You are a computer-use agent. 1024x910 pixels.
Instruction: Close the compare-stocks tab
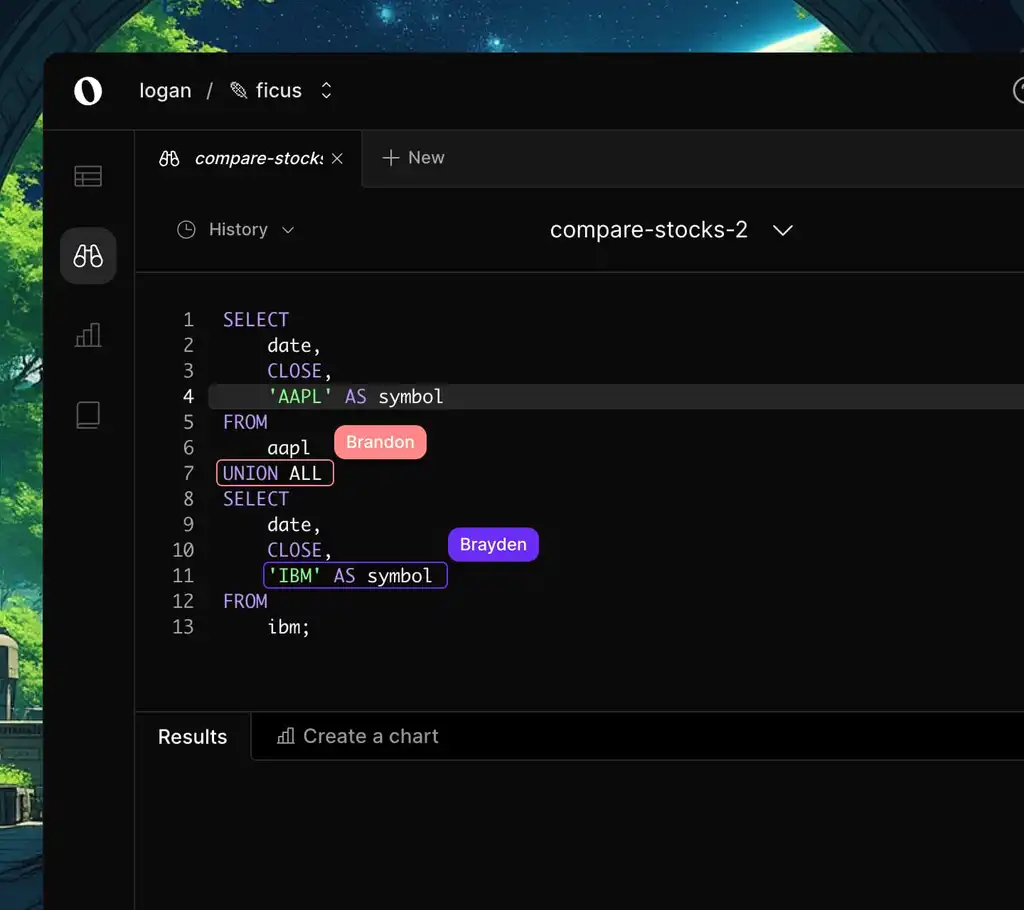(336, 158)
